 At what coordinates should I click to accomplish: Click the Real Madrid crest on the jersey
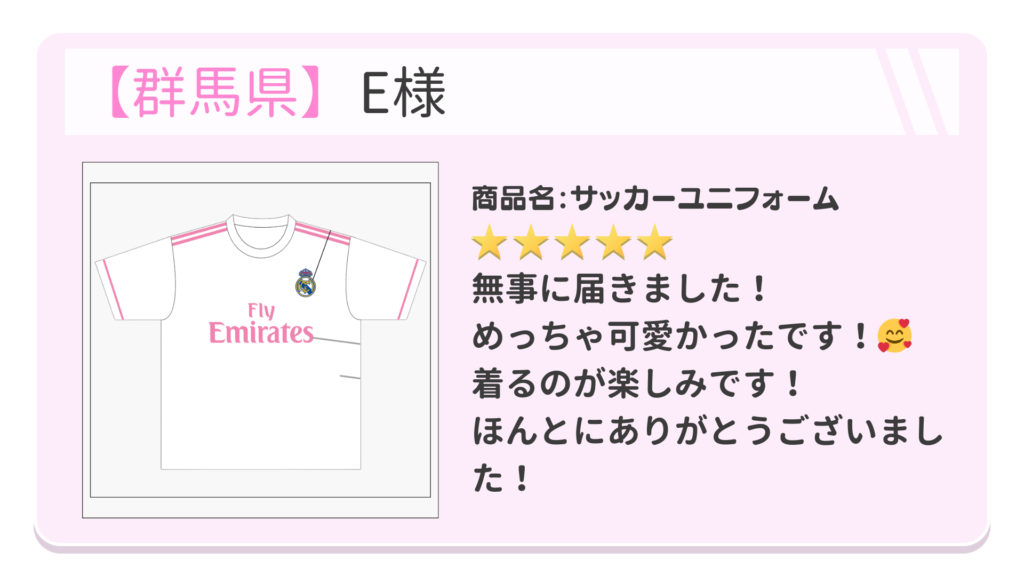coord(305,283)
